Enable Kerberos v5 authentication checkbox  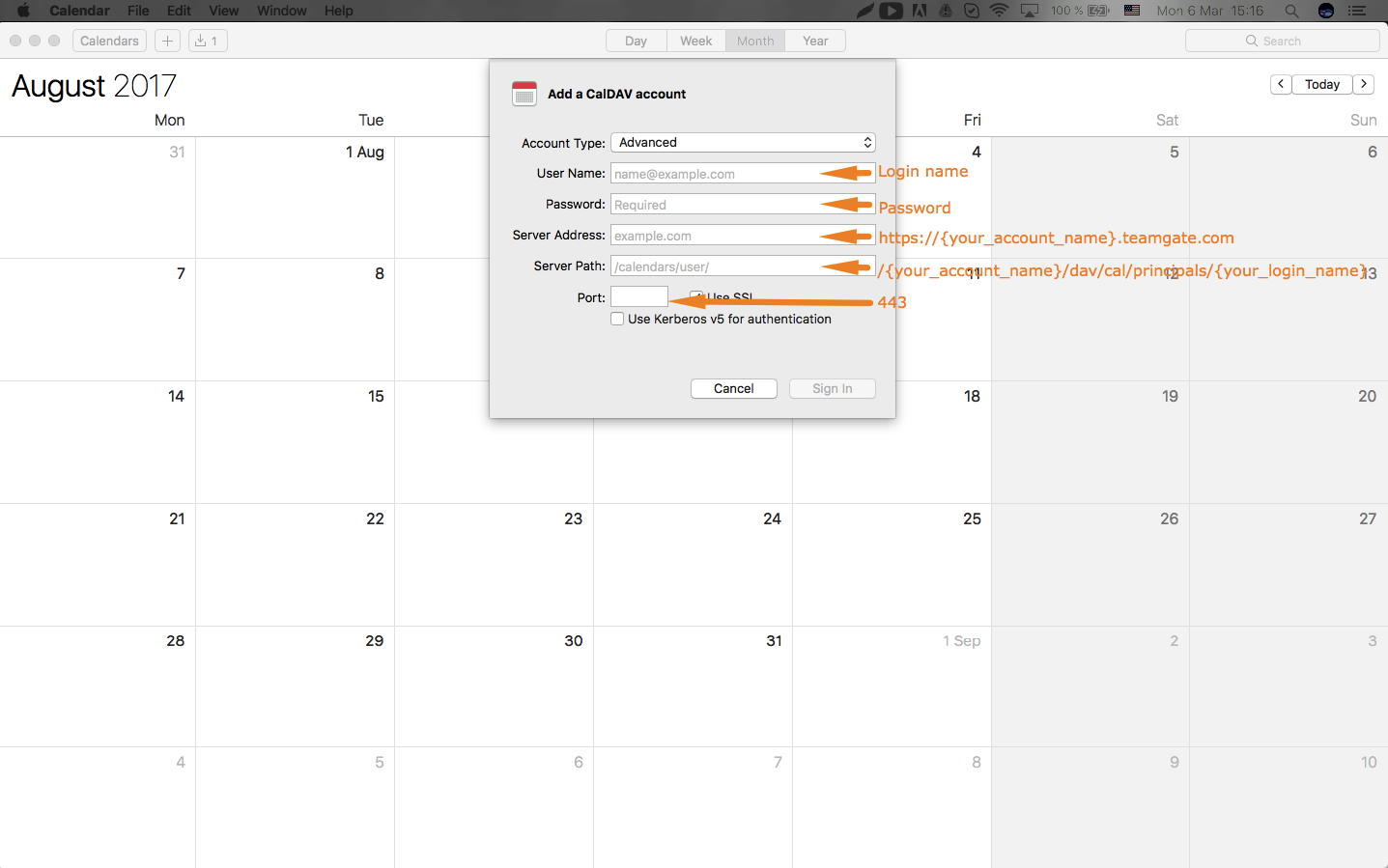617,319
